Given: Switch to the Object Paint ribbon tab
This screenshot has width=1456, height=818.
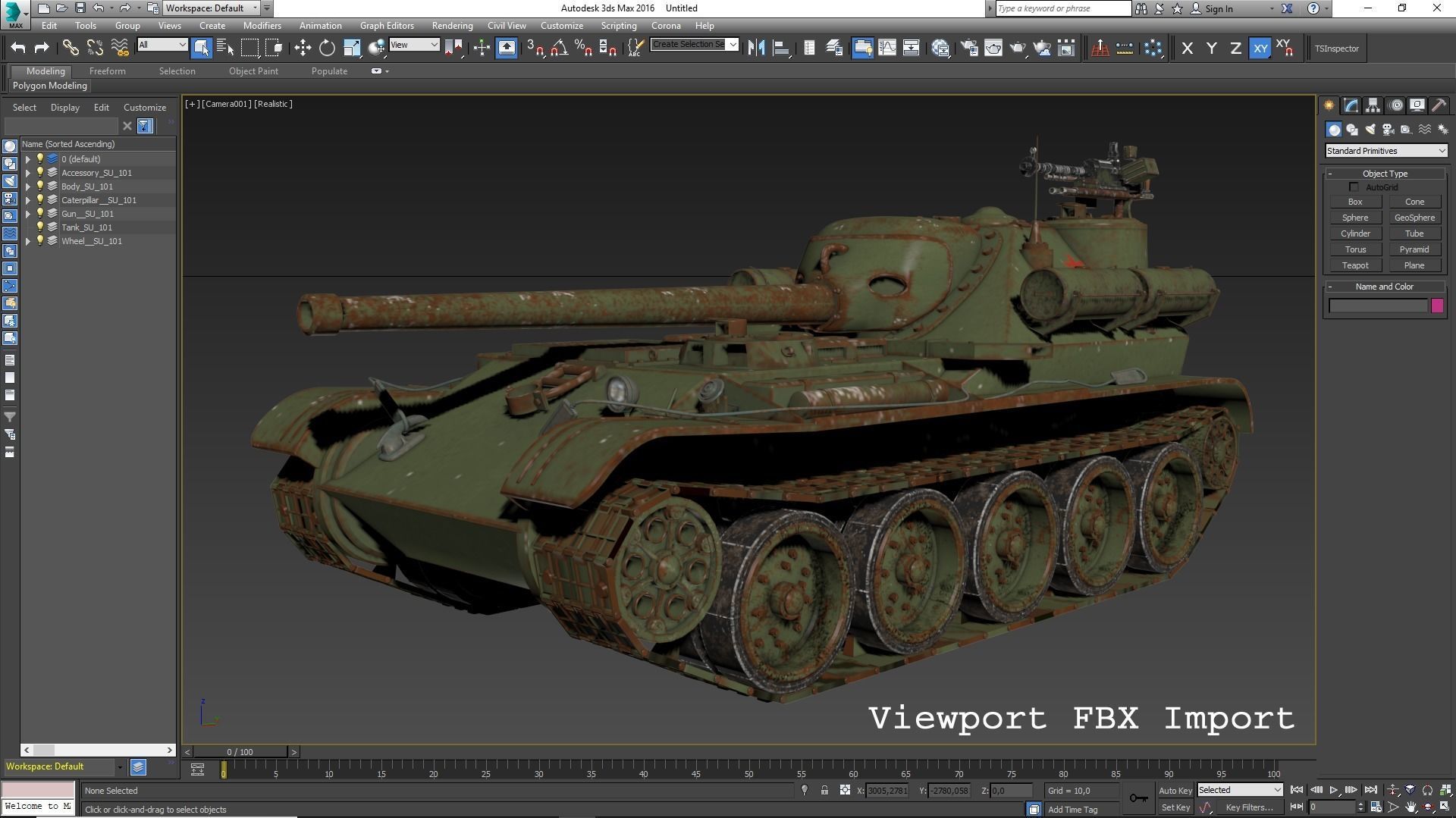Looking at the screenshot, I should point(253,71).
